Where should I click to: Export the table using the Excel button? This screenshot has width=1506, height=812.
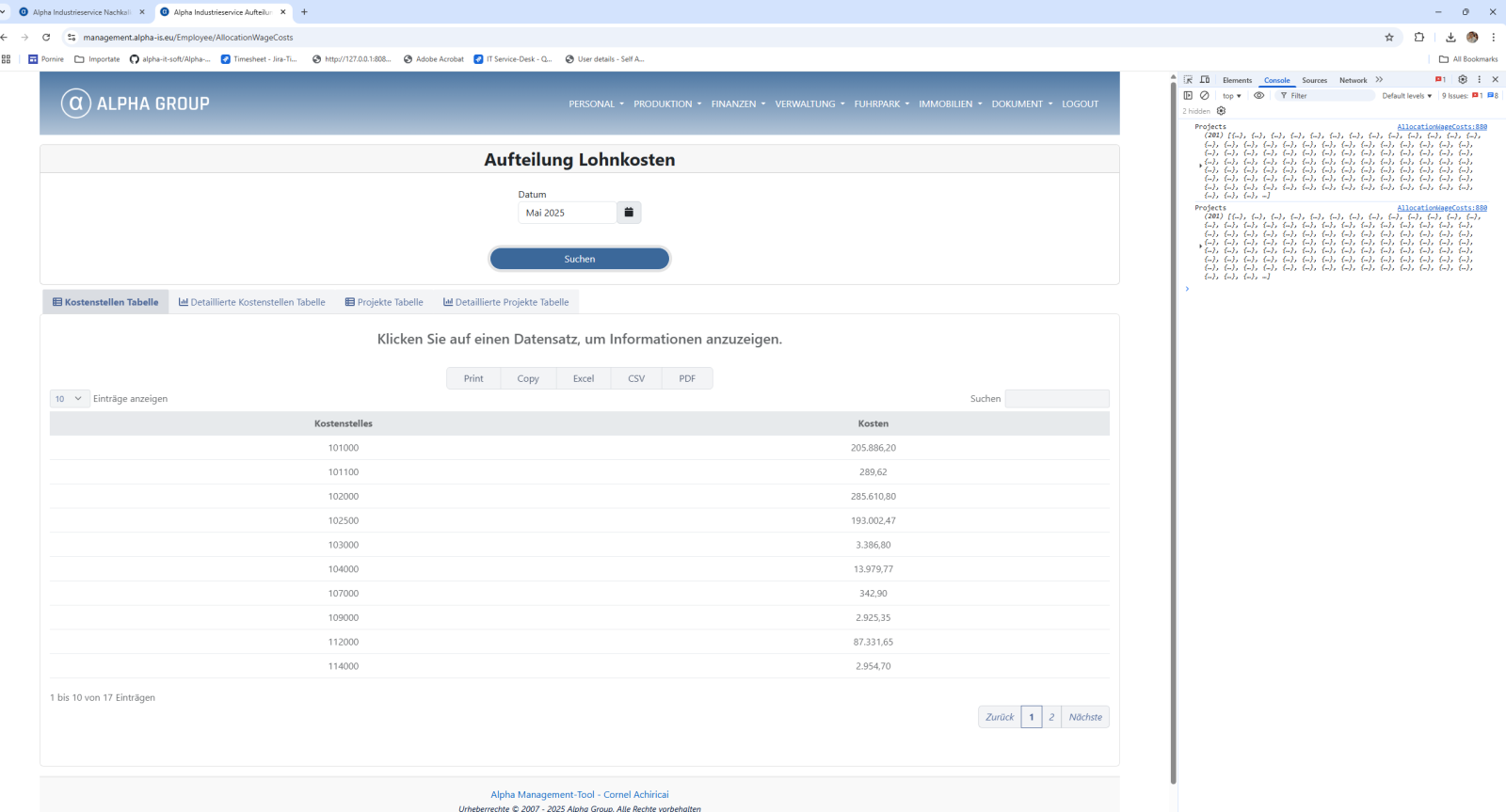click(584, 378)
